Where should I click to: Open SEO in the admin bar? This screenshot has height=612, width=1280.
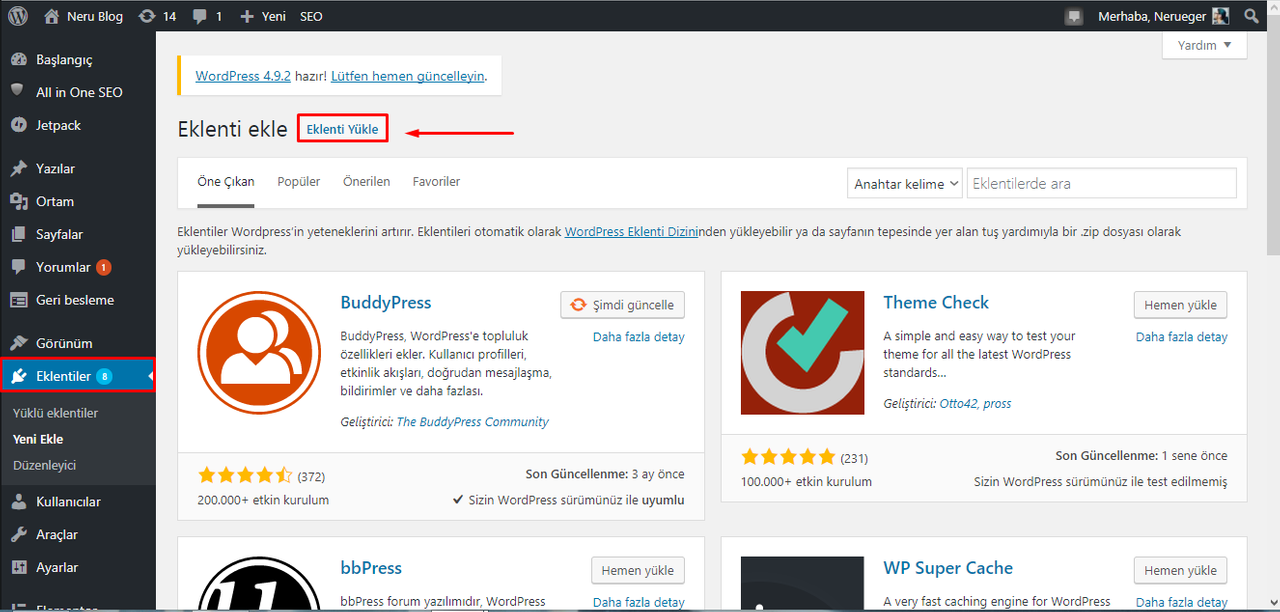[311, 16]
